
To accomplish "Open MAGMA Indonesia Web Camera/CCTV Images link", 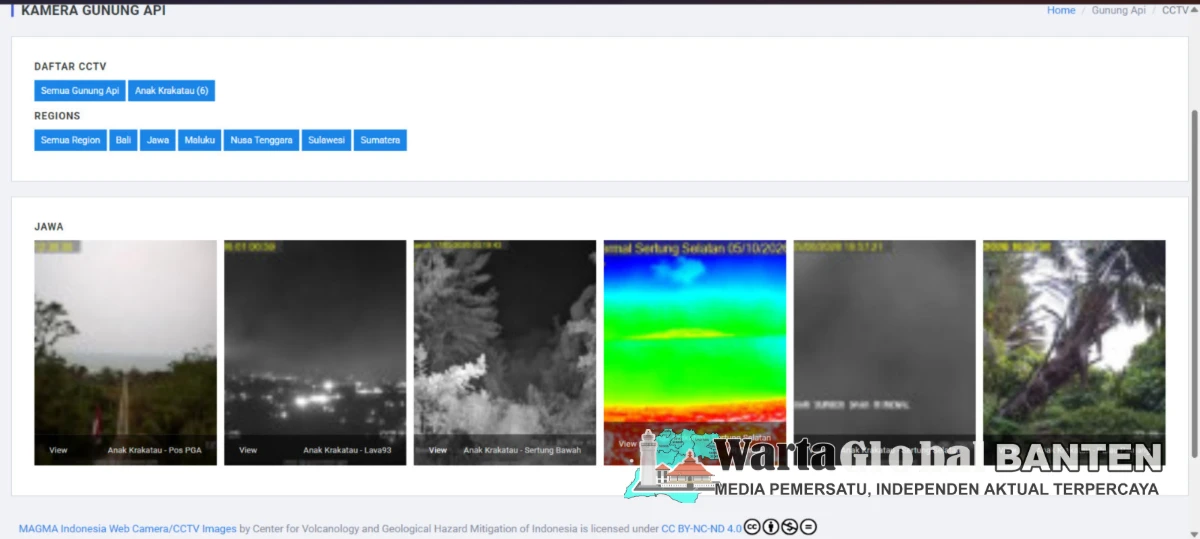I will point(128,528).
